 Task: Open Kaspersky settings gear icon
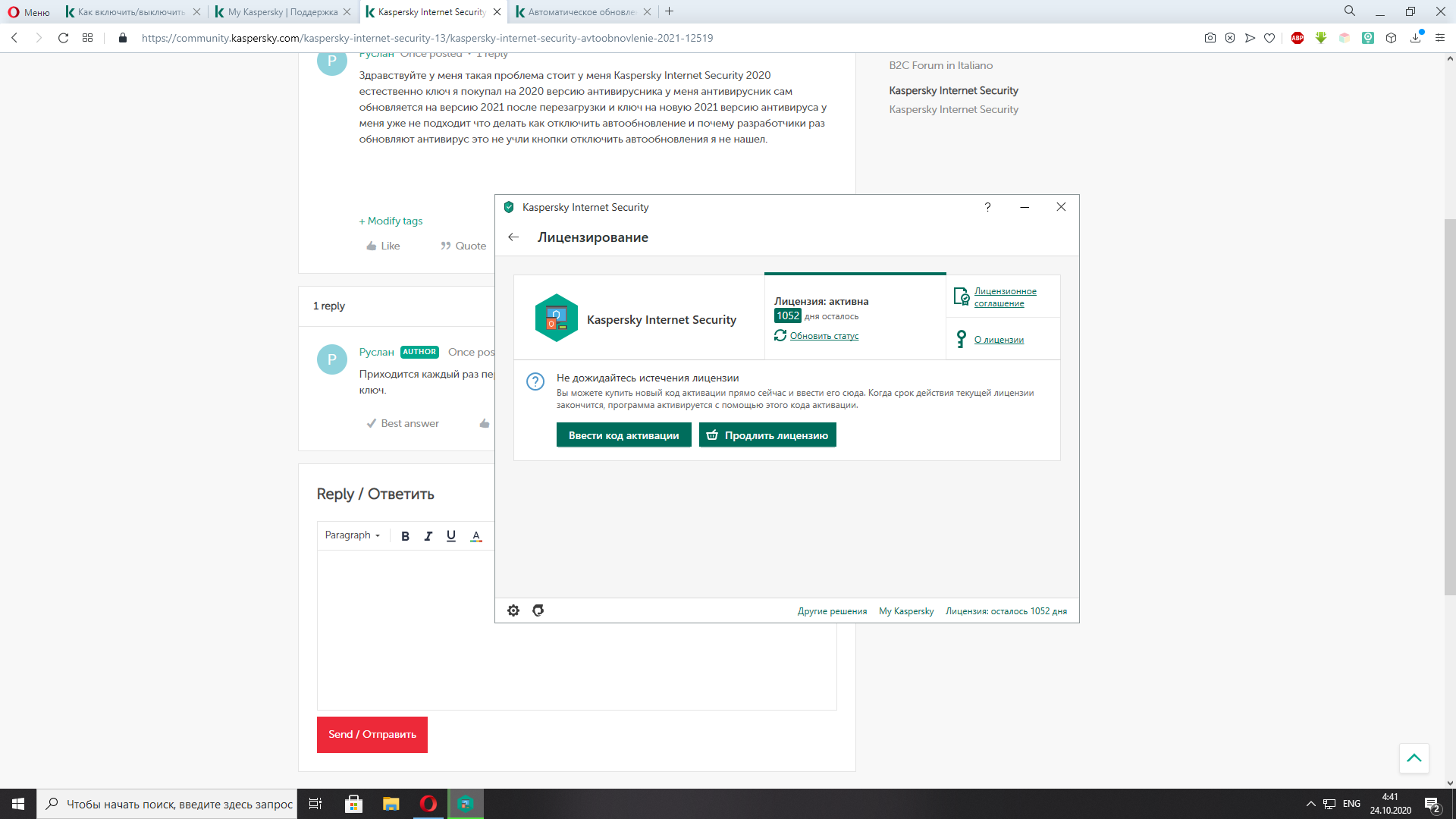point(513,610)
